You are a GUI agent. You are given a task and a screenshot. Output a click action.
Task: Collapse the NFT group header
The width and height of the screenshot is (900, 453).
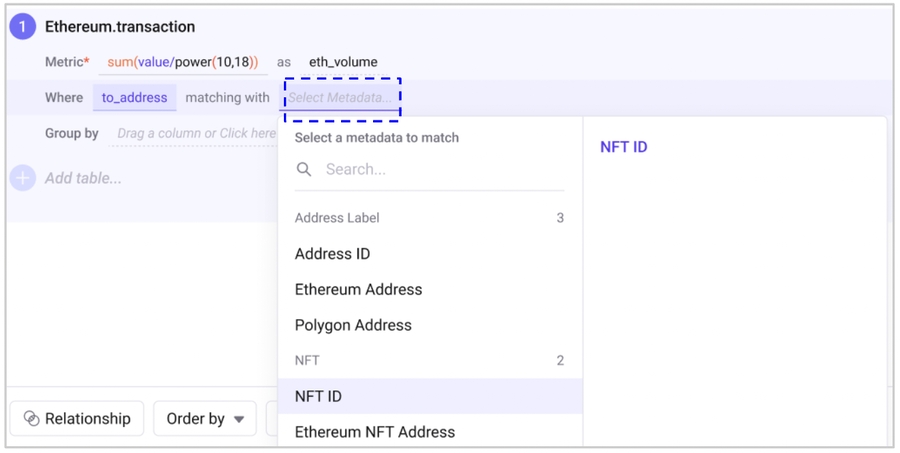click(x=429, y=360)
